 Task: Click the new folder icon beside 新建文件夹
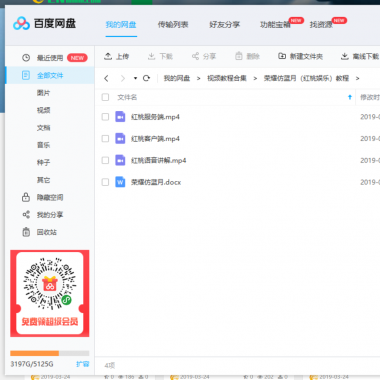pyautogui.click(x=282, y=56)
